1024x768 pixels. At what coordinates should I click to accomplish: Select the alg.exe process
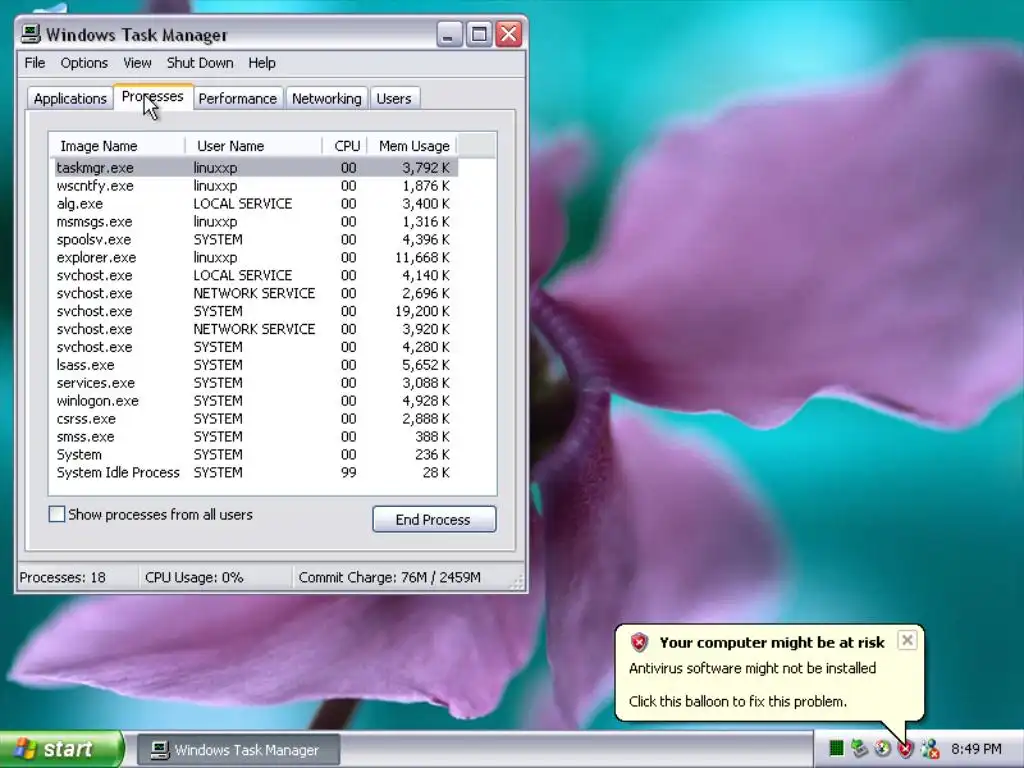(x=256, y=204)
